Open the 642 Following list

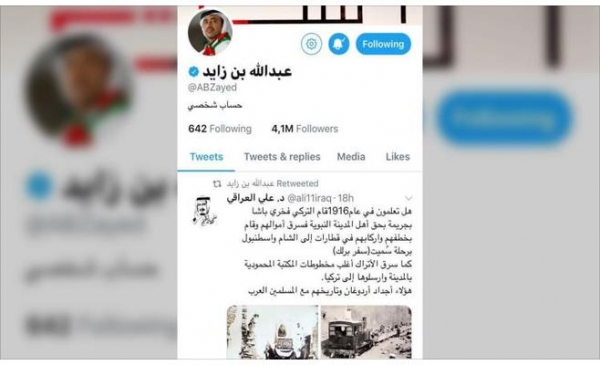220,129
